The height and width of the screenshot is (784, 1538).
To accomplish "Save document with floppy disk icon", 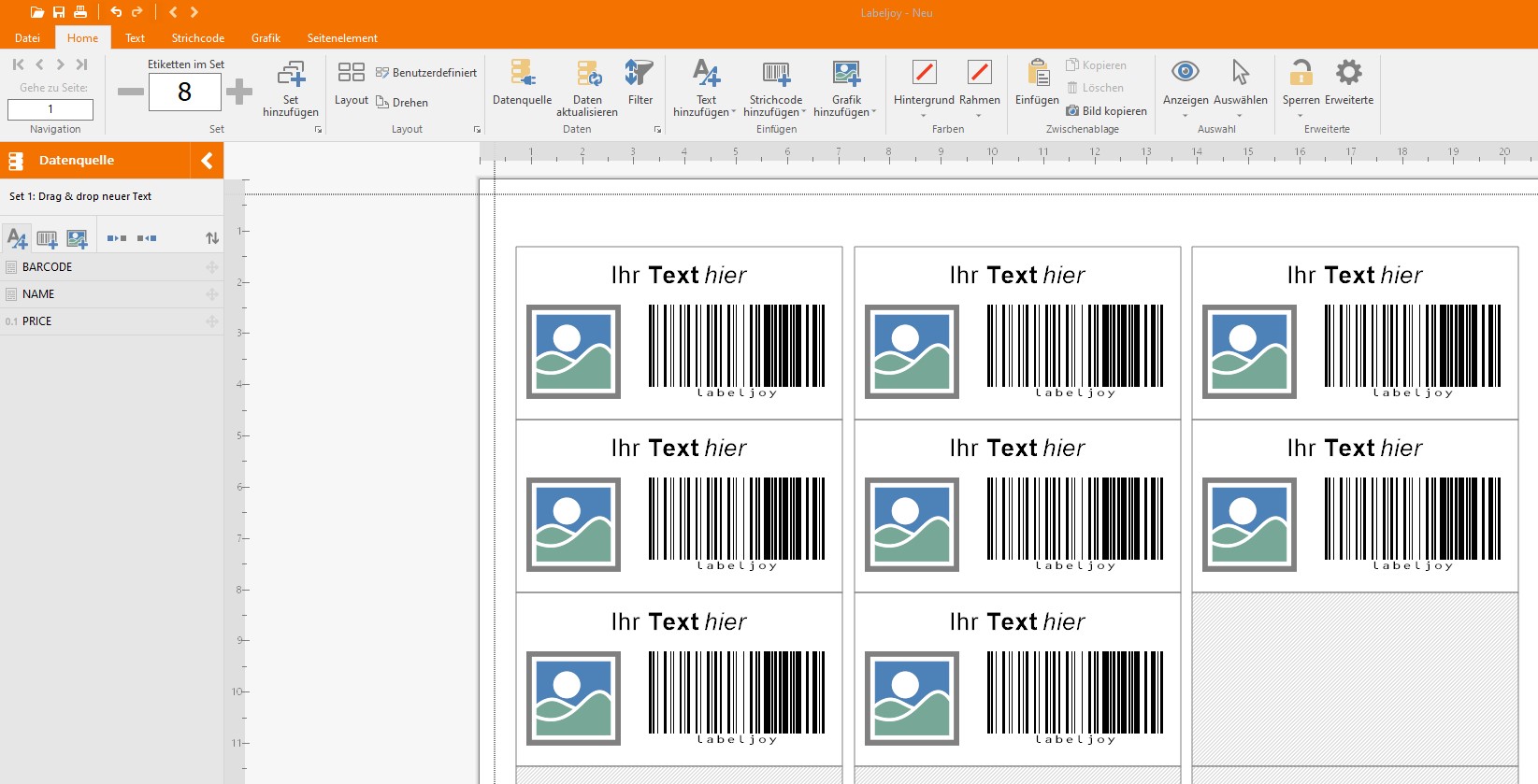I will [x=59, y=12].
